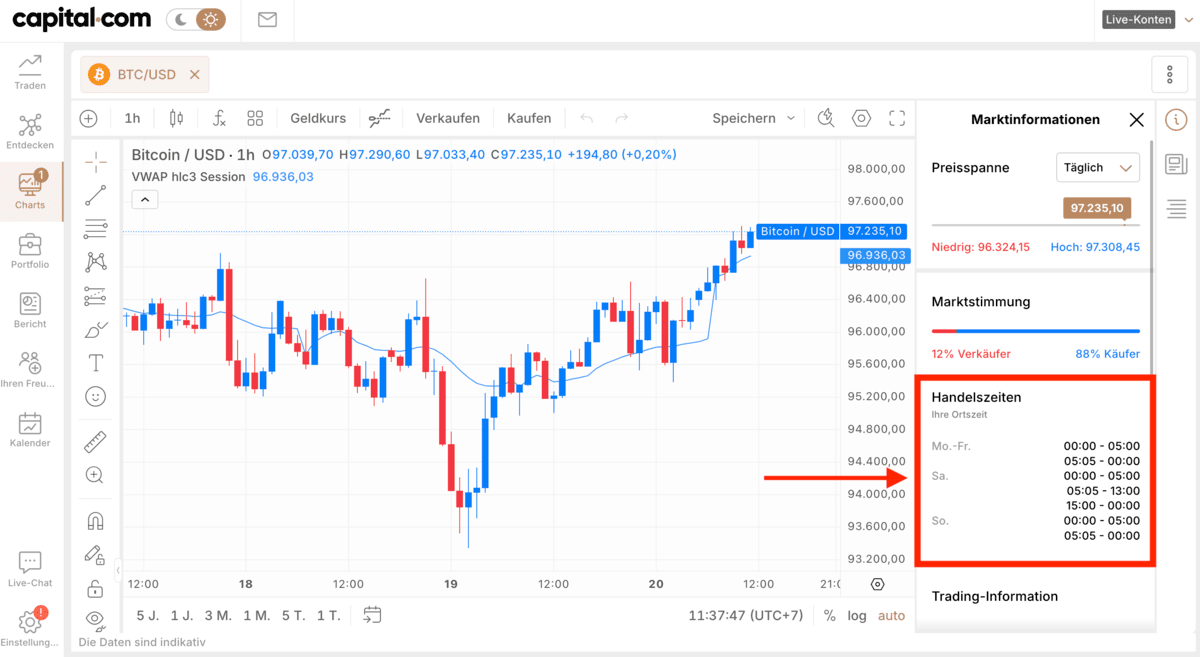Select the BTC/USD chart tab
1200x657 pixels.
(146, 74)
